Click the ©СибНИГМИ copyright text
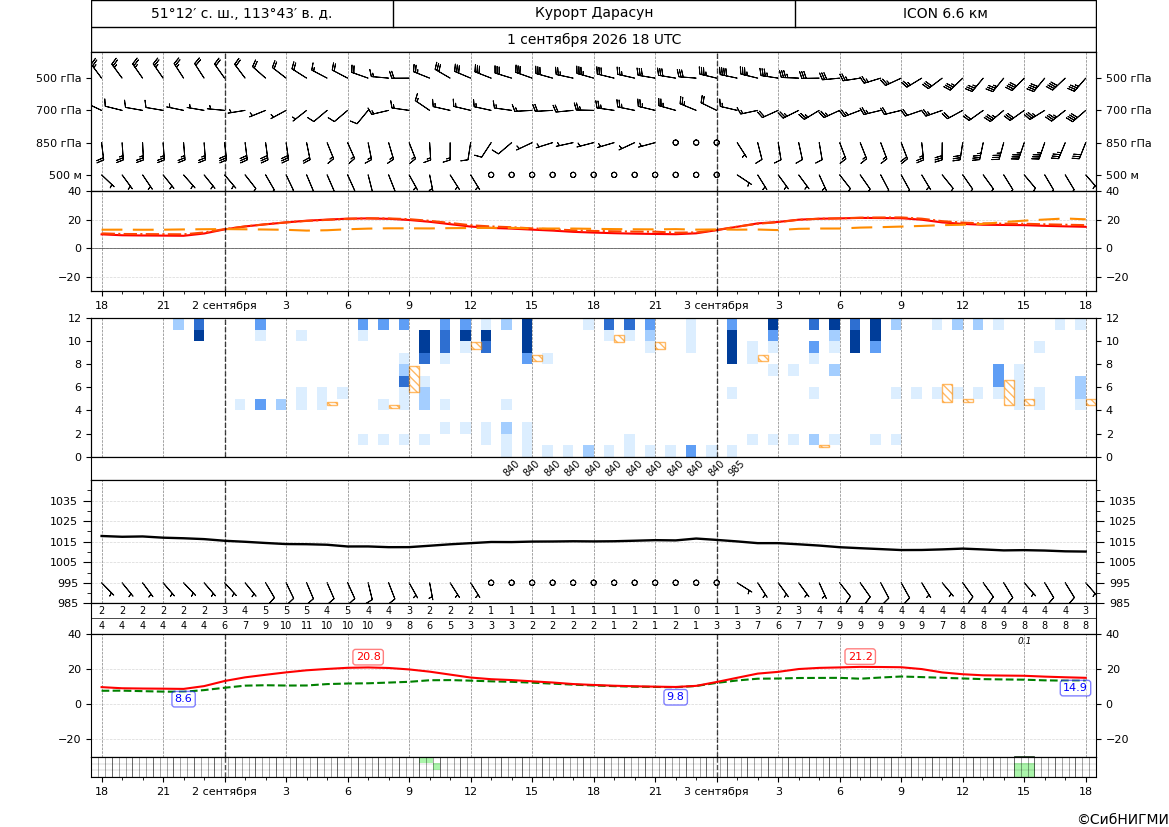Image resolution: width=1169 pixels, height=827 pixels. (1122, 820)
